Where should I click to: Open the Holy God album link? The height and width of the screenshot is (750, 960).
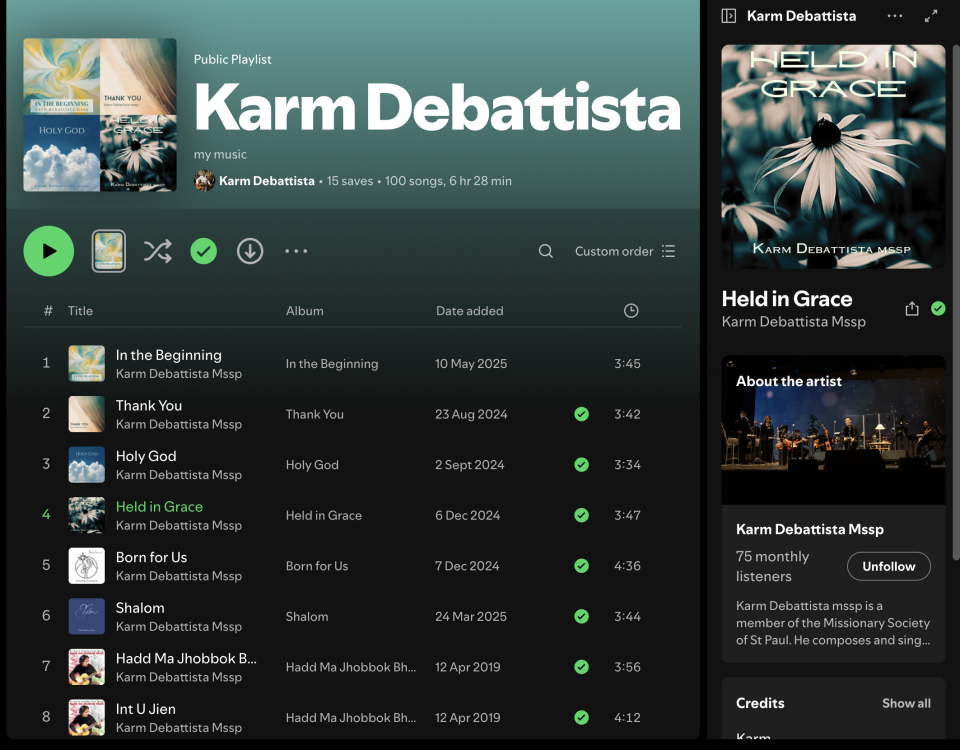click(x=312, y=465)
